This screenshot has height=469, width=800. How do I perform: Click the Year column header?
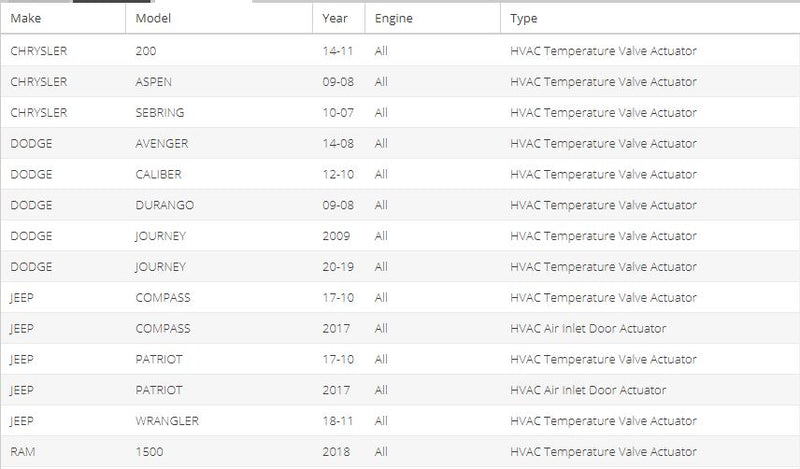(339, 18)
